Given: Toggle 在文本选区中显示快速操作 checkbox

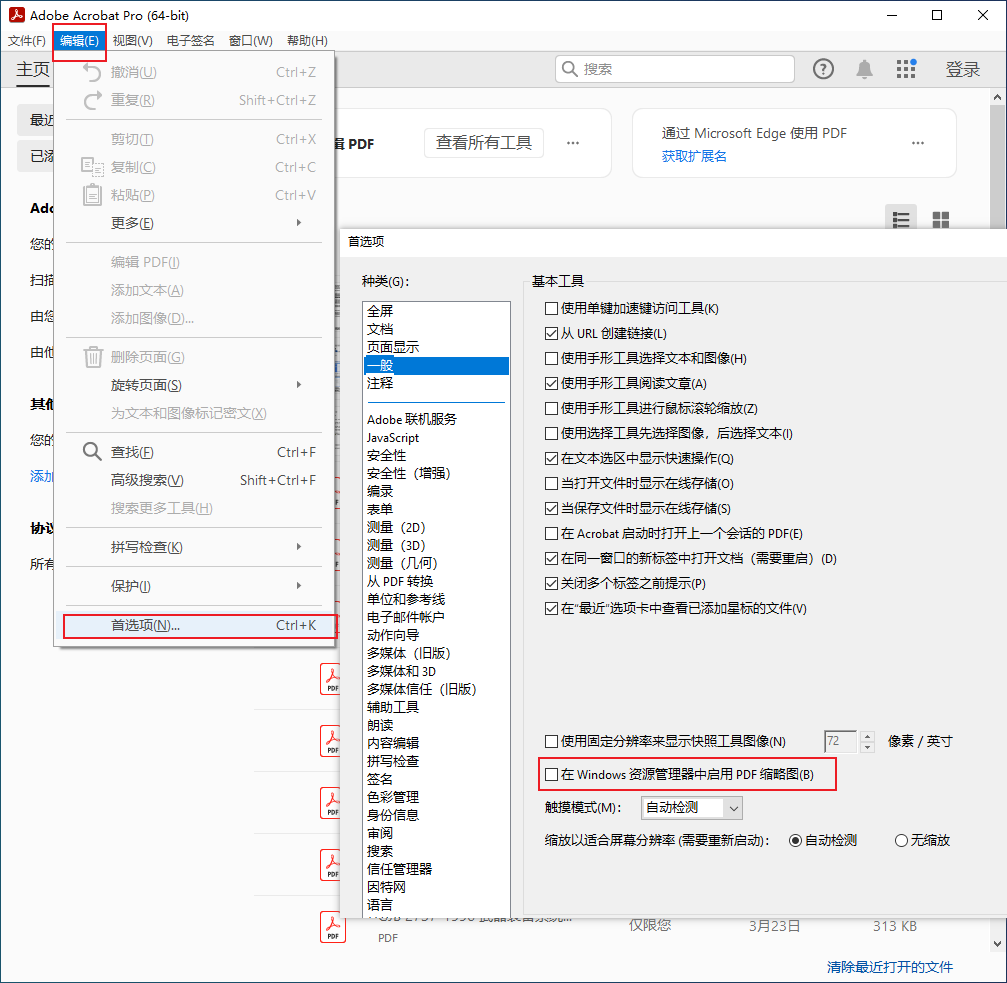Looking at the screenshot, I should click(x=550, y=459).
